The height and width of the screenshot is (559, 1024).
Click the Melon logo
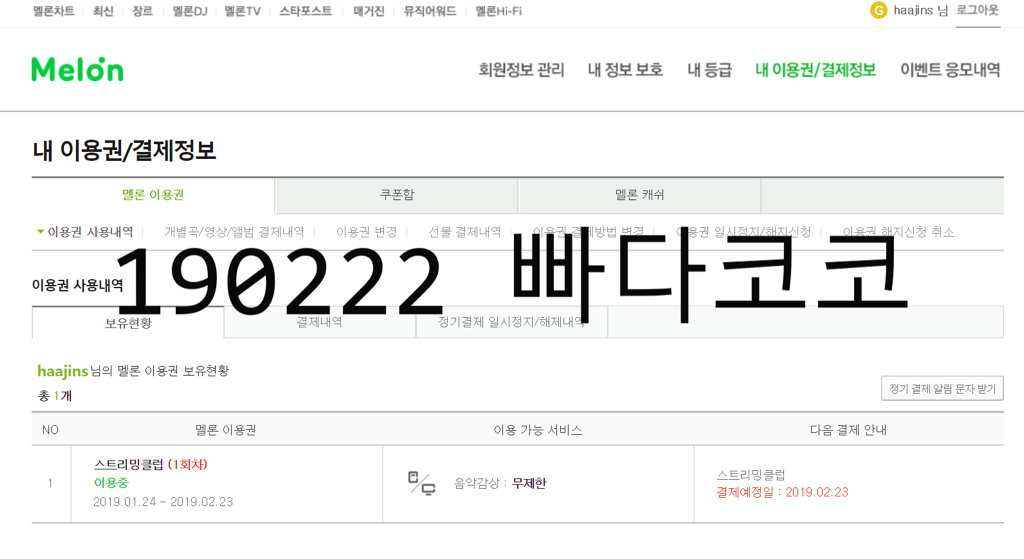tap(77, 69)
